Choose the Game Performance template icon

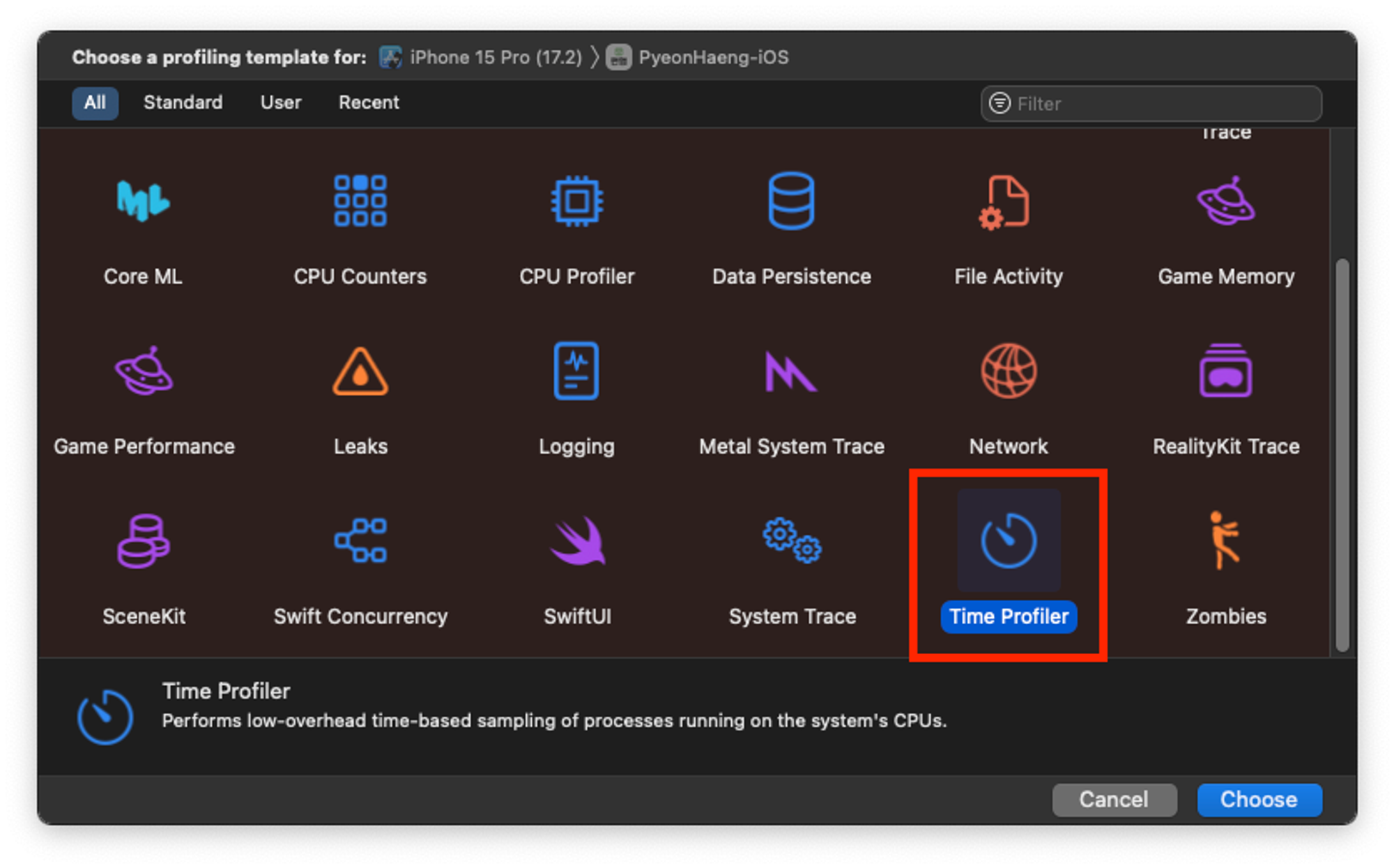tap(144, 371)
